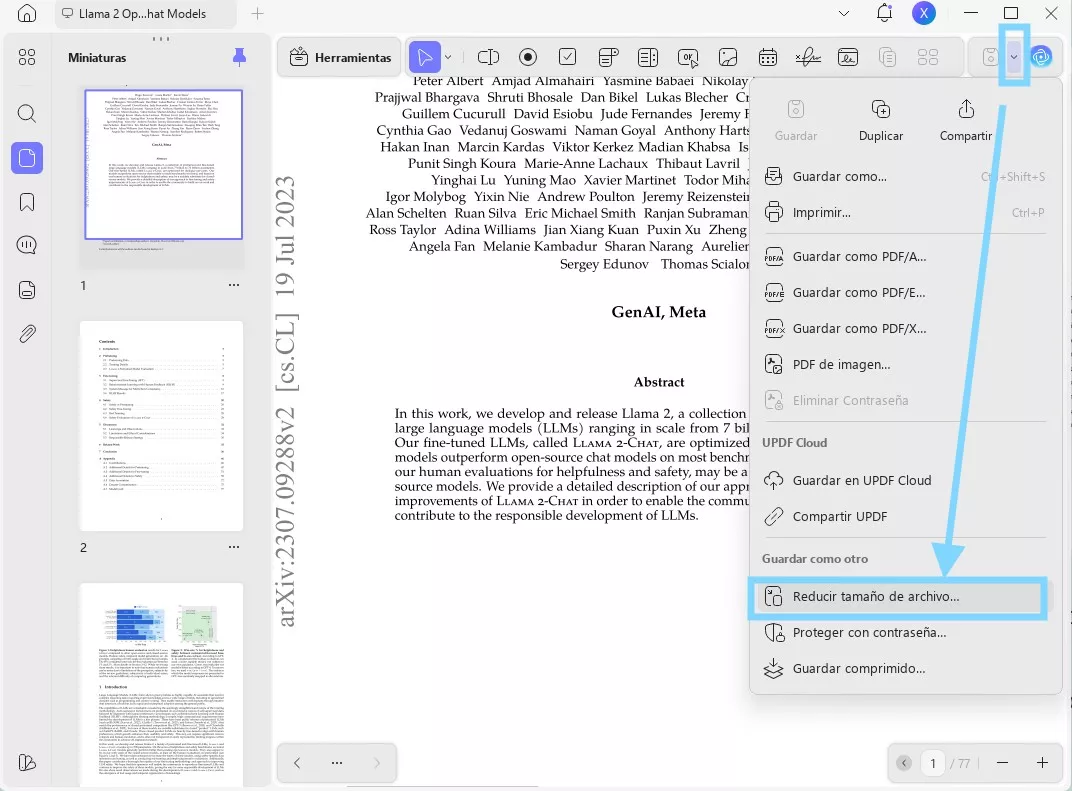Screen dimensions: 1072x791
Task: Open page 1 thumbnail options menu
Action: [234, 285]
